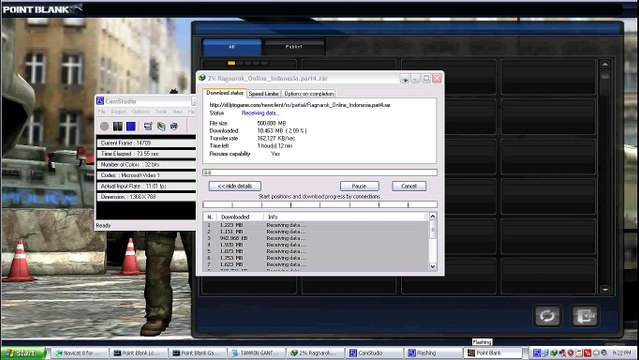Open the Windows Start menu
This screenshot has height=360, width=639.
pos(24,353)
